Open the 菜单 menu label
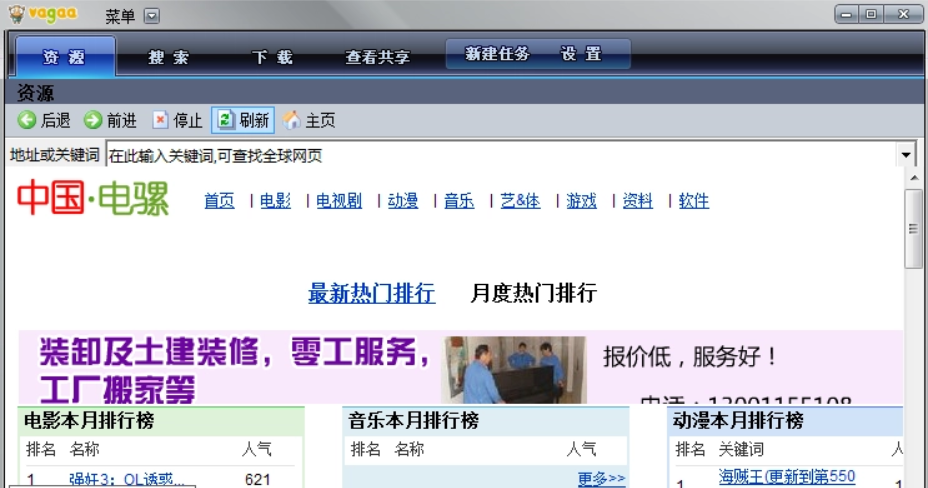This screenshot has width=928, height=488. [x=120, y=16]
